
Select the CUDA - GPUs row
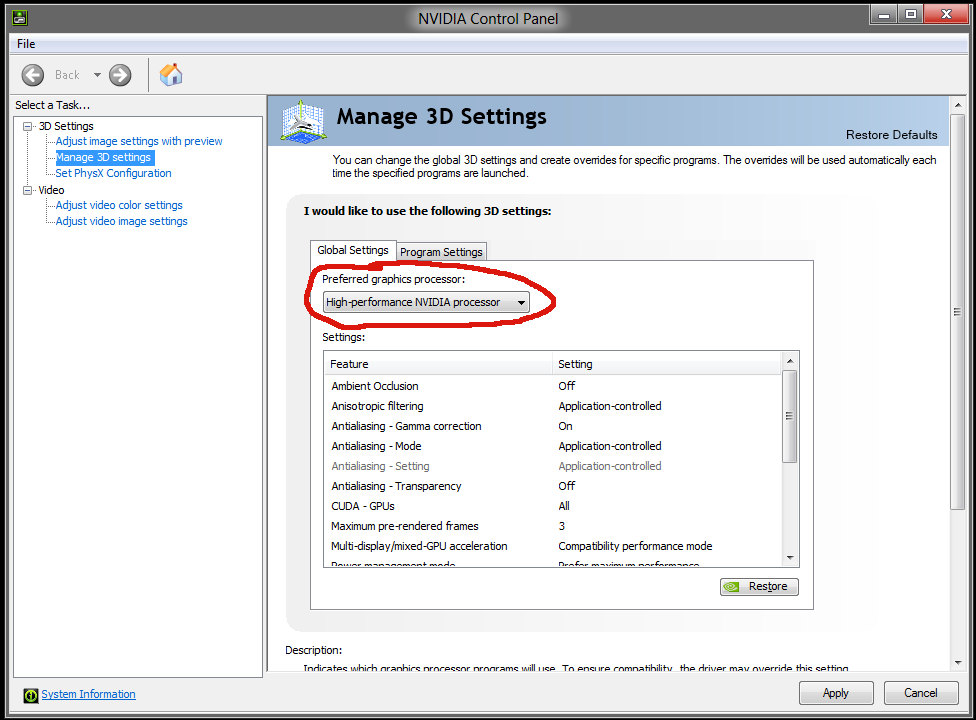(x=553, y=506)
